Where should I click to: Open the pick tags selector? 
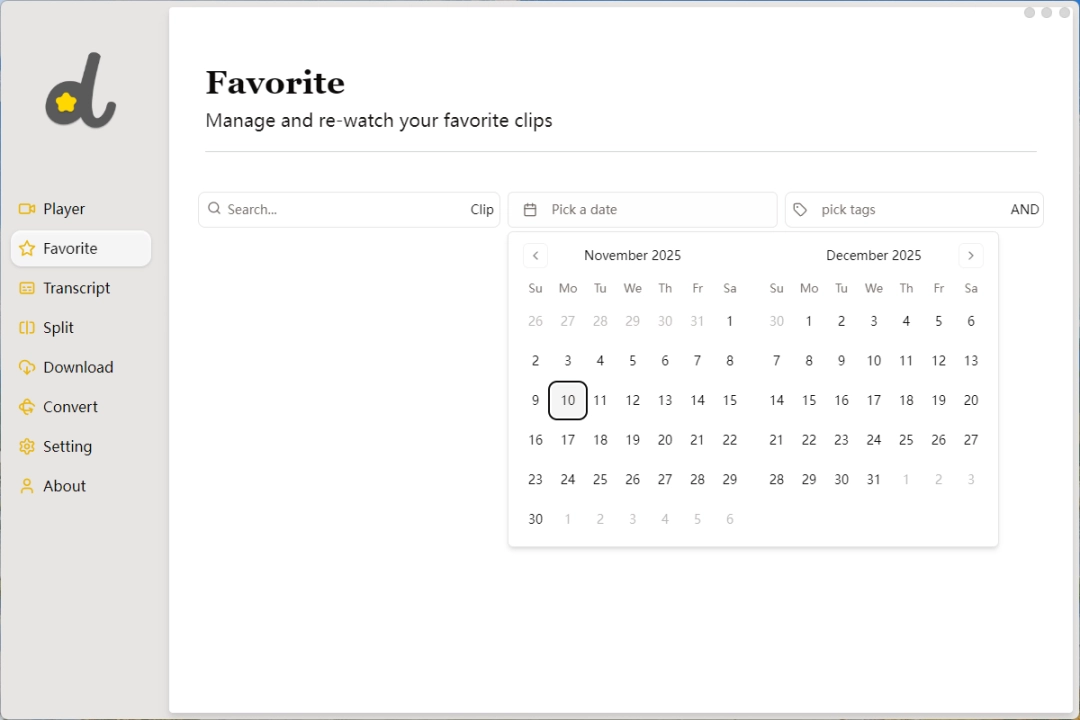900,210
